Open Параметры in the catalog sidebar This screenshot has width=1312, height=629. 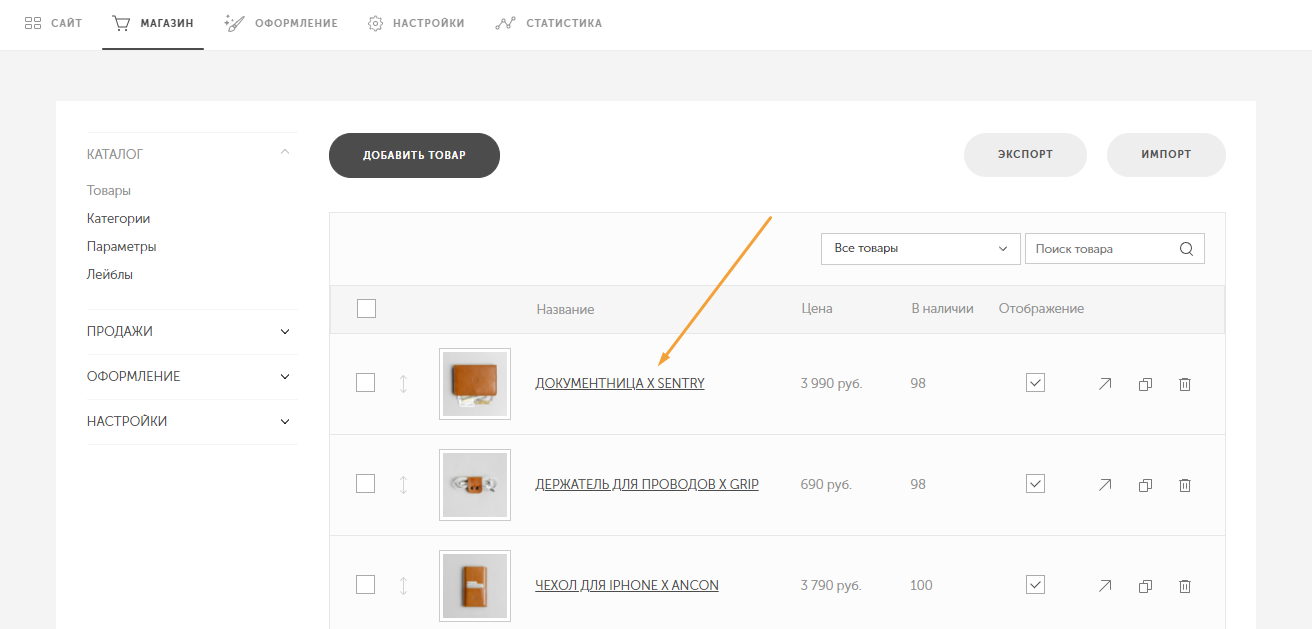(122, 246)
